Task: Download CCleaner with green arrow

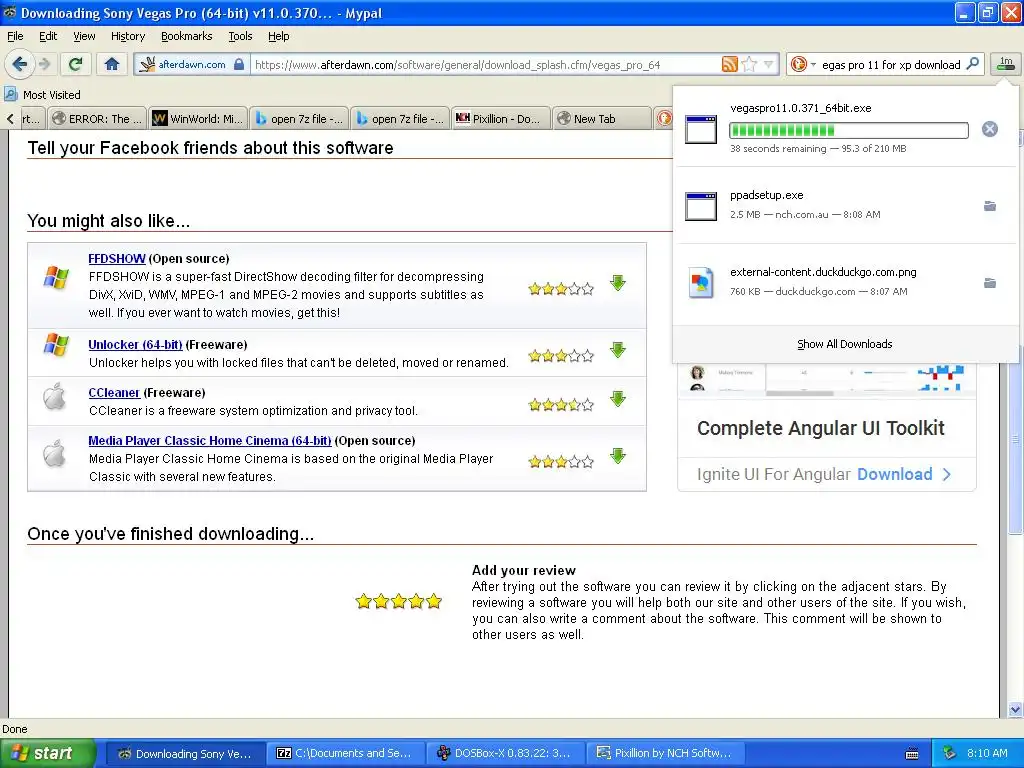Action: point(618,399)
